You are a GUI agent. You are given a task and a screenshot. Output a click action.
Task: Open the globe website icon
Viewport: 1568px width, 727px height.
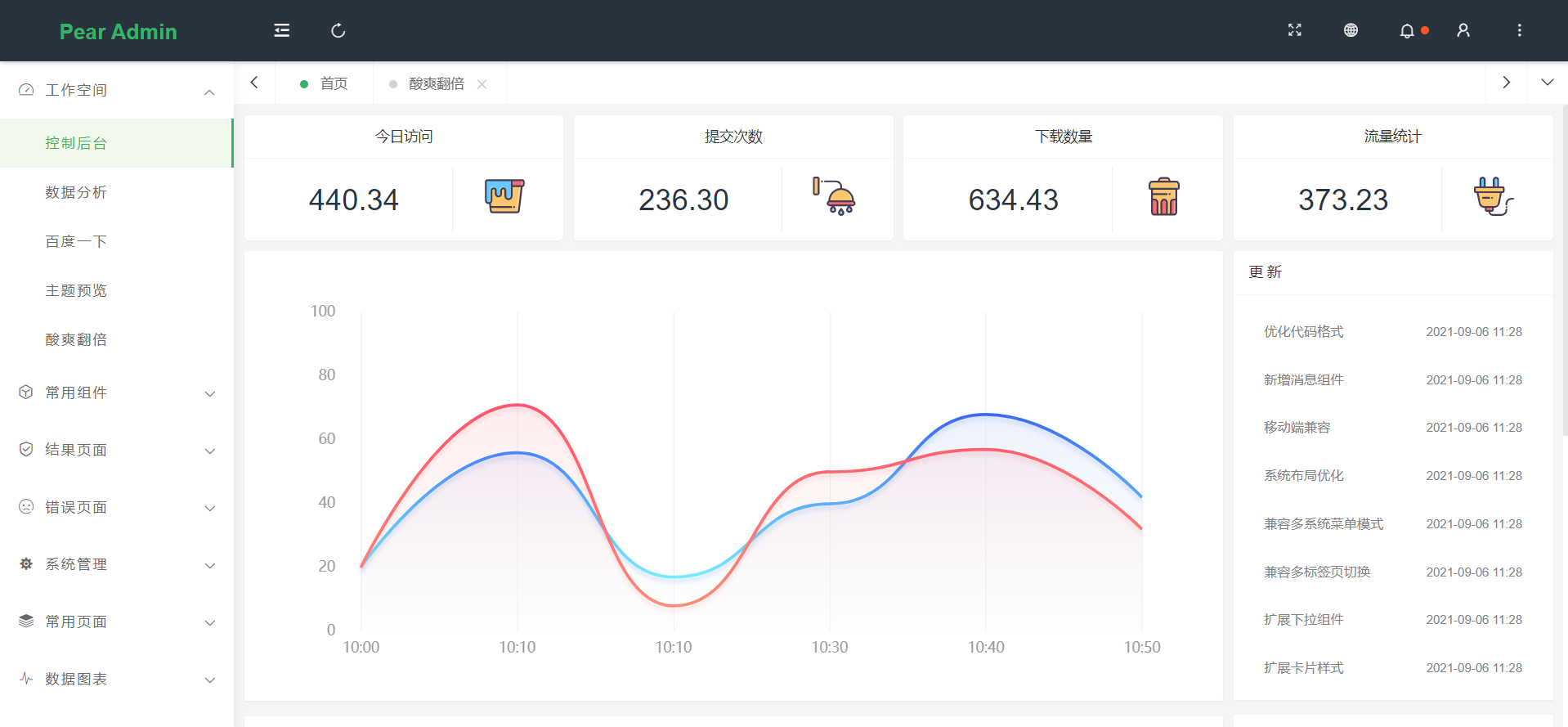(x=1351, y=30)
